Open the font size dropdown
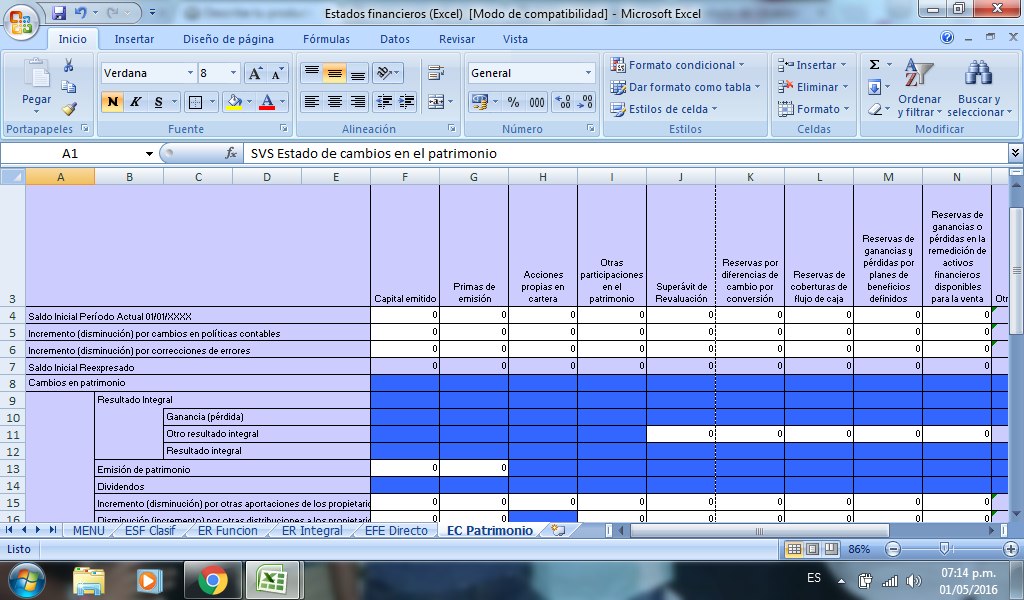The width and height of the screenshot is (1024, 600). point(233,72)
